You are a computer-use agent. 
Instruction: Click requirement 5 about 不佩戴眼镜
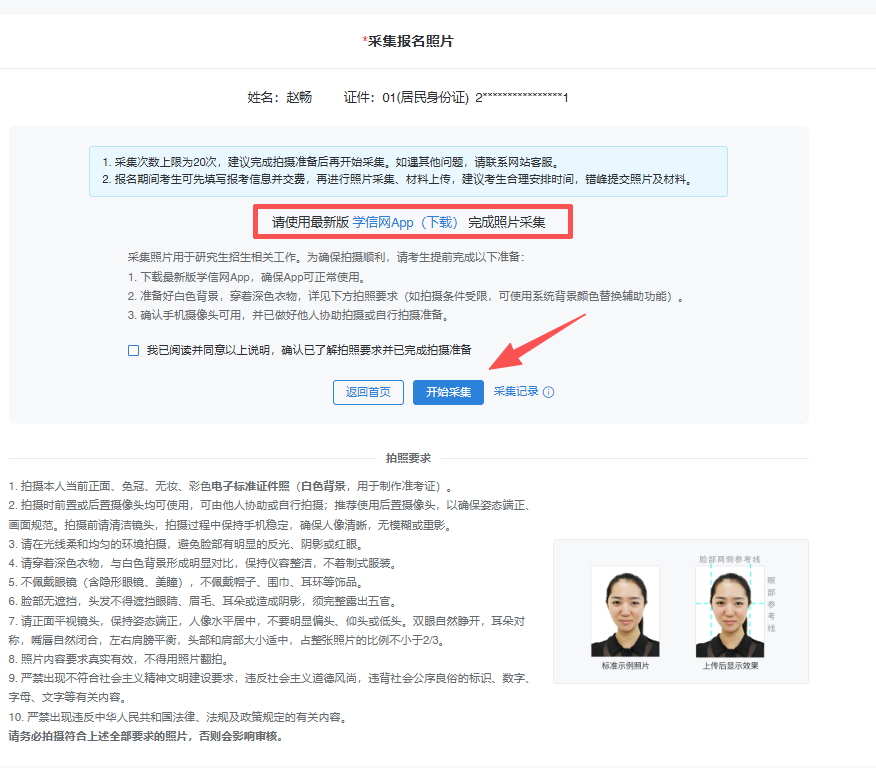pyautogui.click(x=188, y=582)
